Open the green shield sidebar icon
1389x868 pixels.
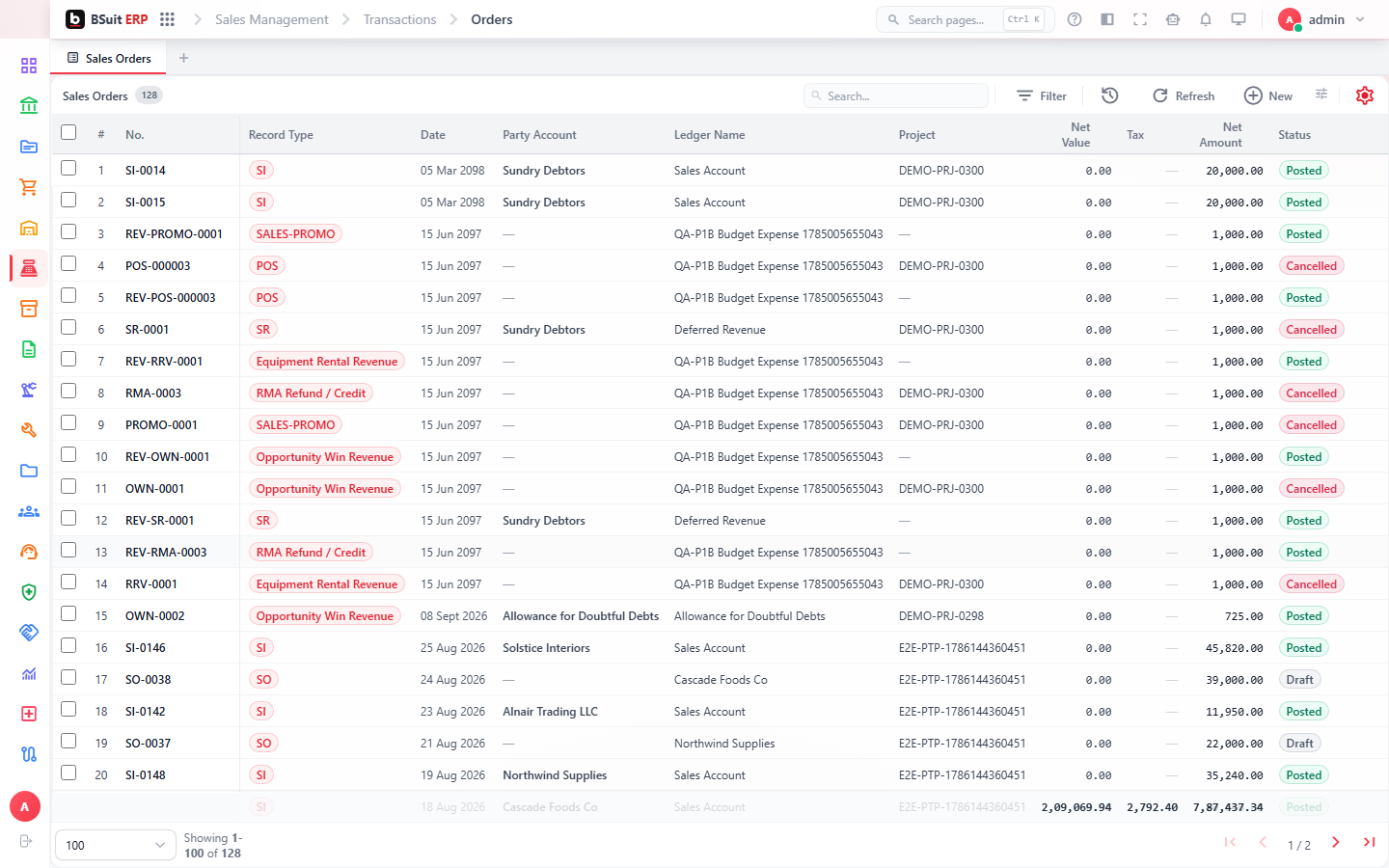click(x=29, y=592)
